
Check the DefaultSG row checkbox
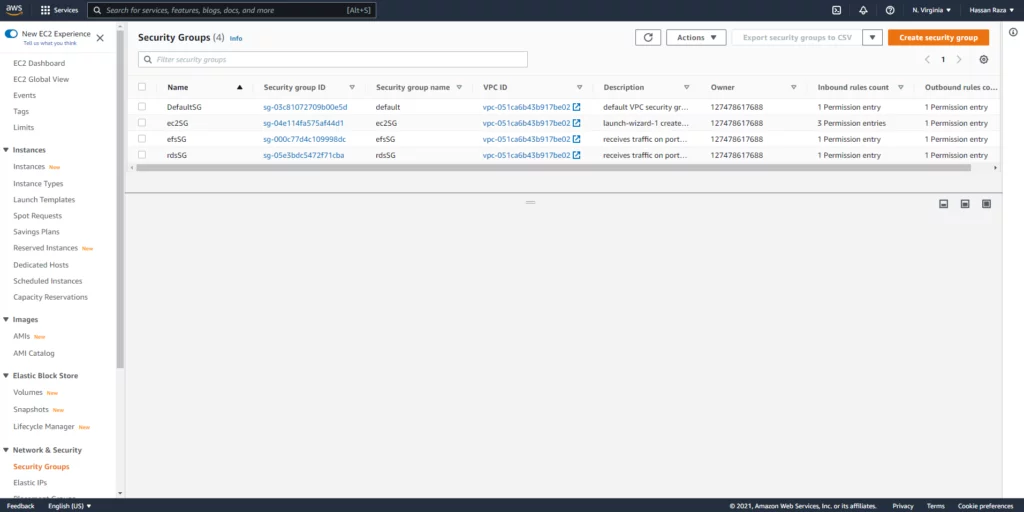pos(142,106)
